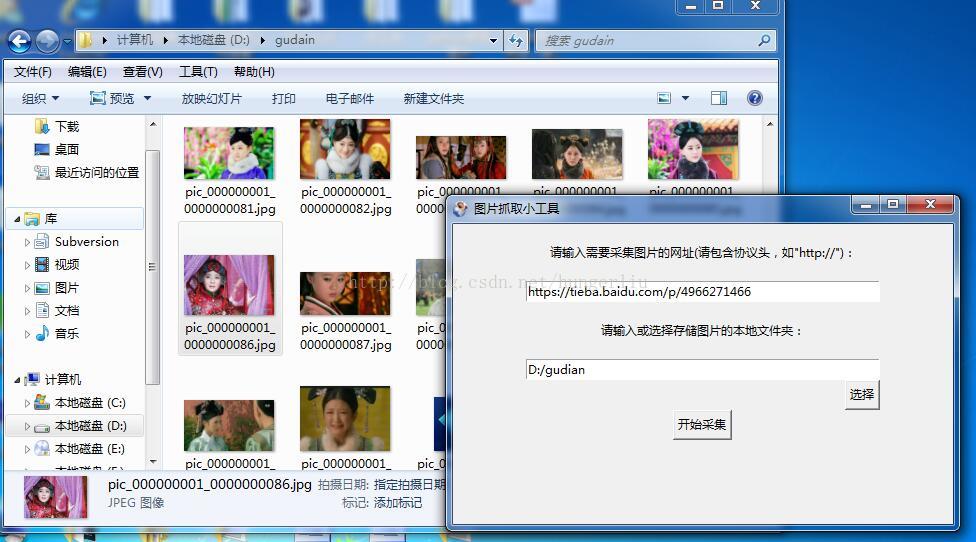Click gudain in the address breadcrumb

tap(294, 40)
